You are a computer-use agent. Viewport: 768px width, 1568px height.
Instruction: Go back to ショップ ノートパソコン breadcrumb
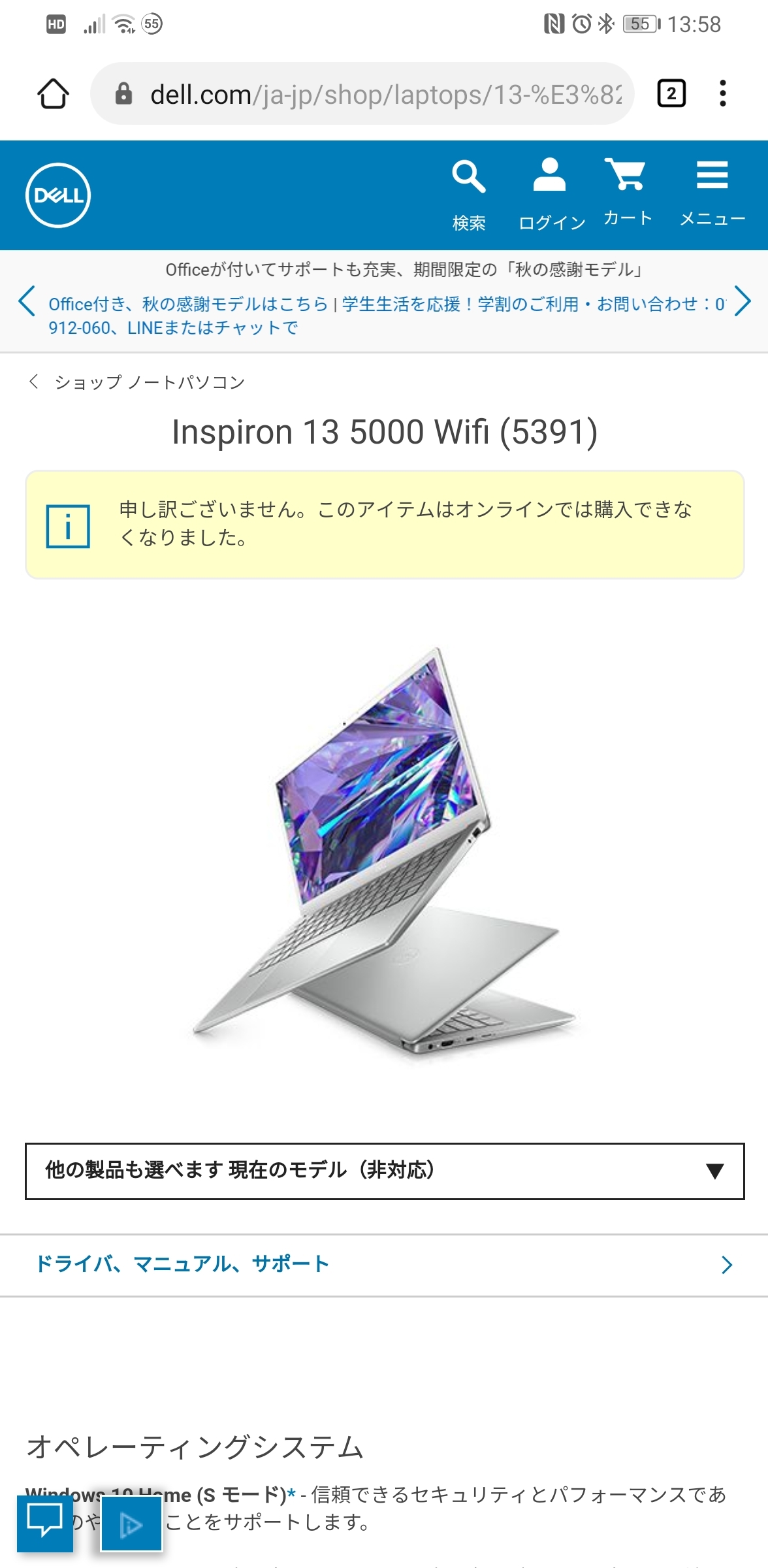click(x=137, y=382)
